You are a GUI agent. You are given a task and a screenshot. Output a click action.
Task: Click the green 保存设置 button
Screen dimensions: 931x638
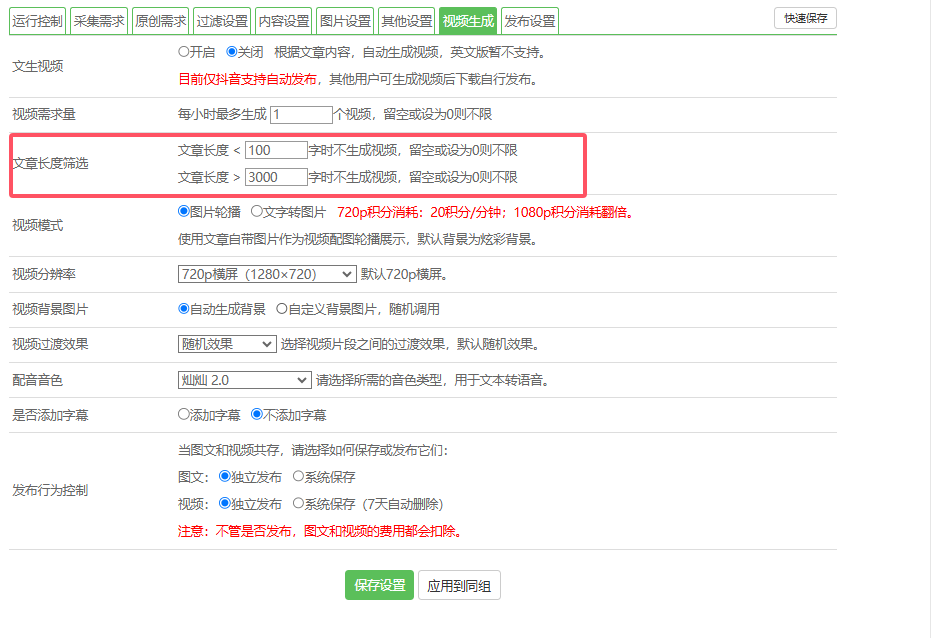pyautogui.click(x=379, y=586)
